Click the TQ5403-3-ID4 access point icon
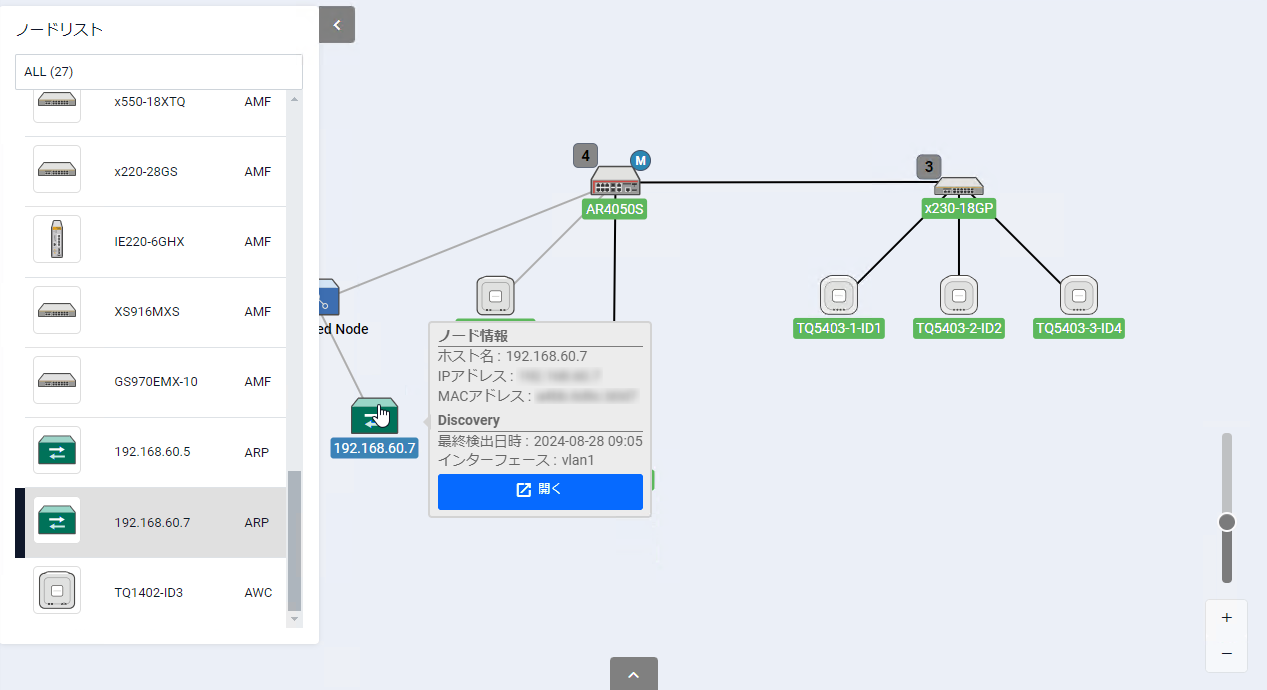The width and height of the screenshot is (1267, 690). [x=1078, y=296]
